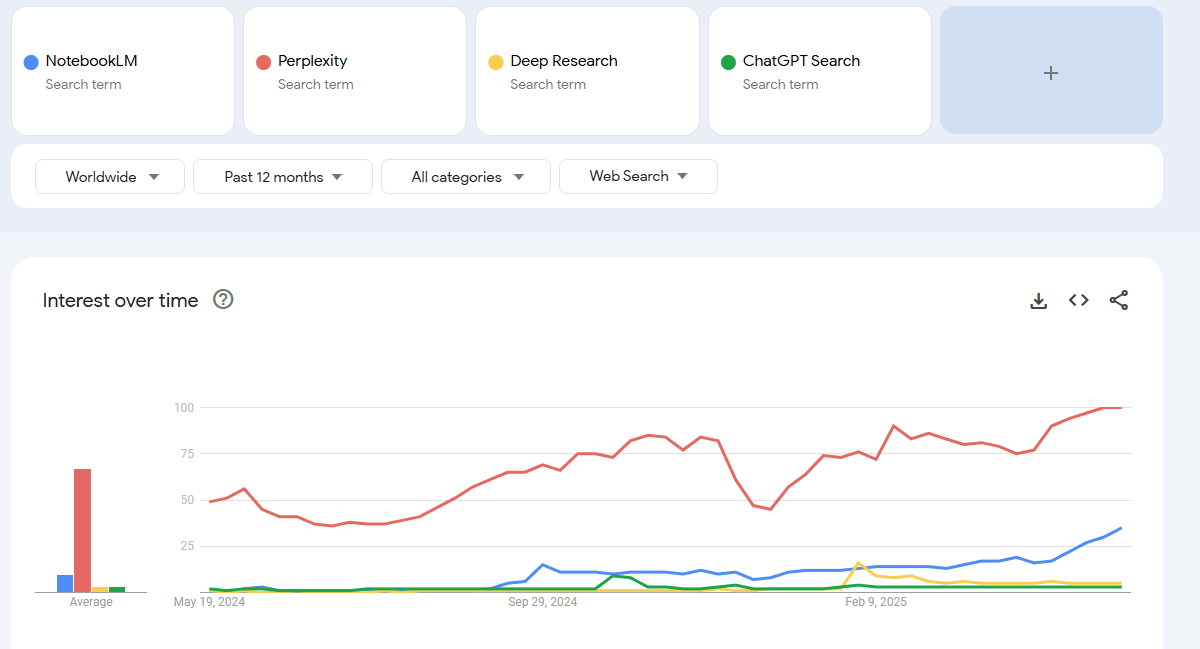
Task: Edit the ChatGPT Search term card
Action: point(820,70)
